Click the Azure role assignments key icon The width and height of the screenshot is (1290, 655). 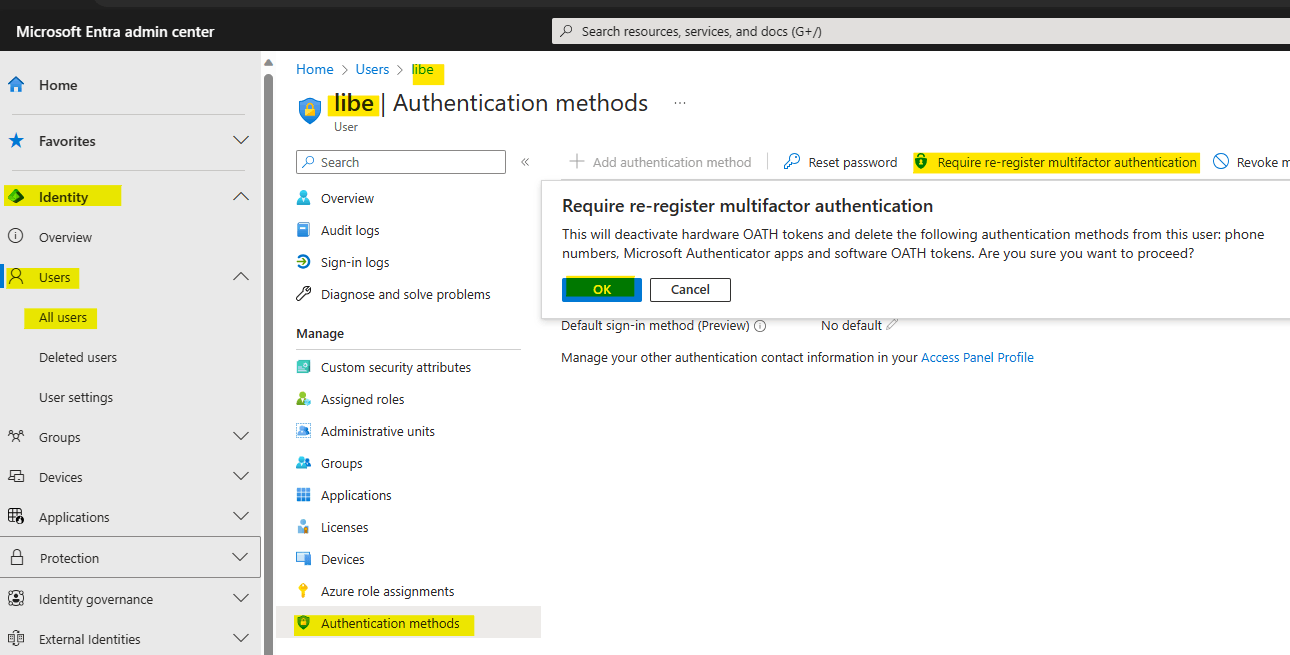[x=304, y=591]
